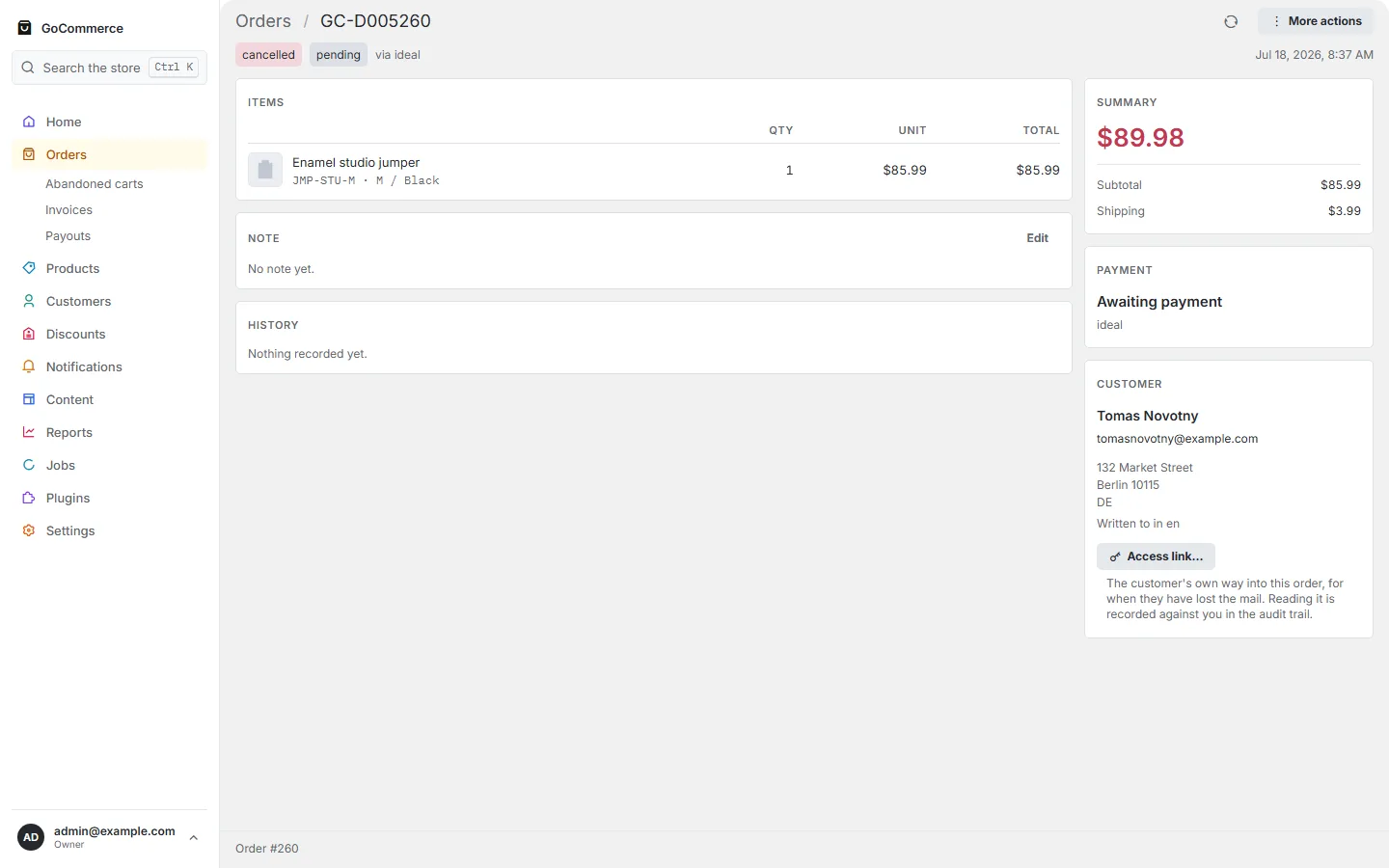Click the Products tag icon
This screenshot has width=1389, height=868.
point(29,268)
